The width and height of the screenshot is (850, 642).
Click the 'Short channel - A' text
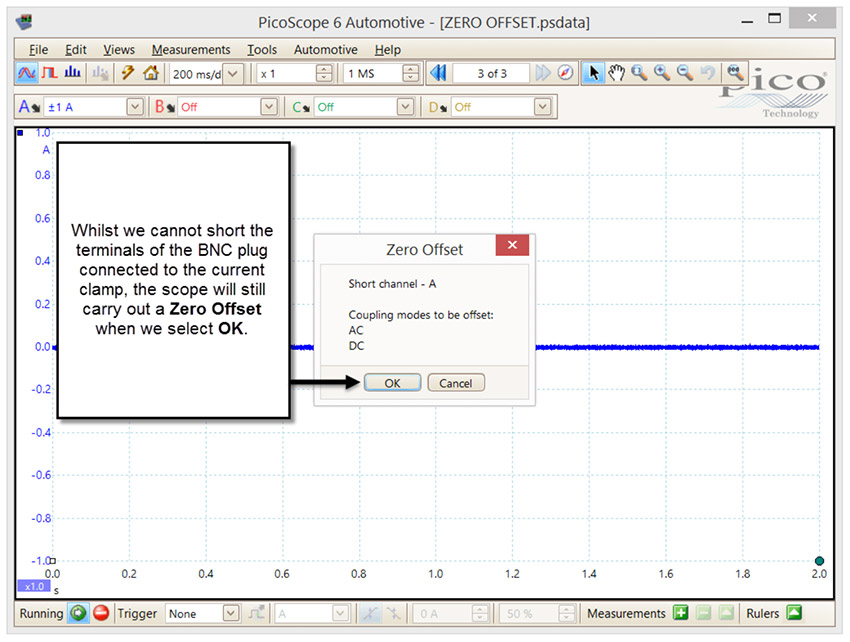coord(392,284)
